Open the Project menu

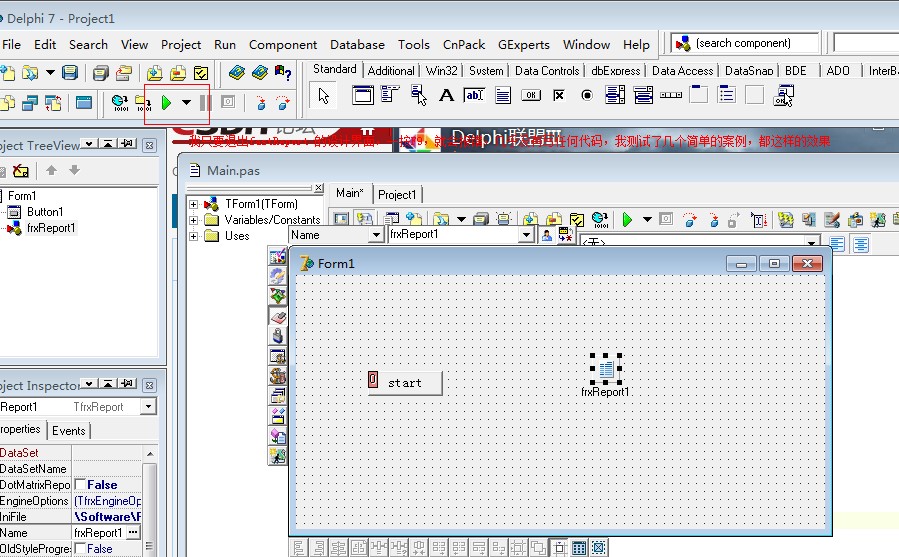click(x=181, y=45)
